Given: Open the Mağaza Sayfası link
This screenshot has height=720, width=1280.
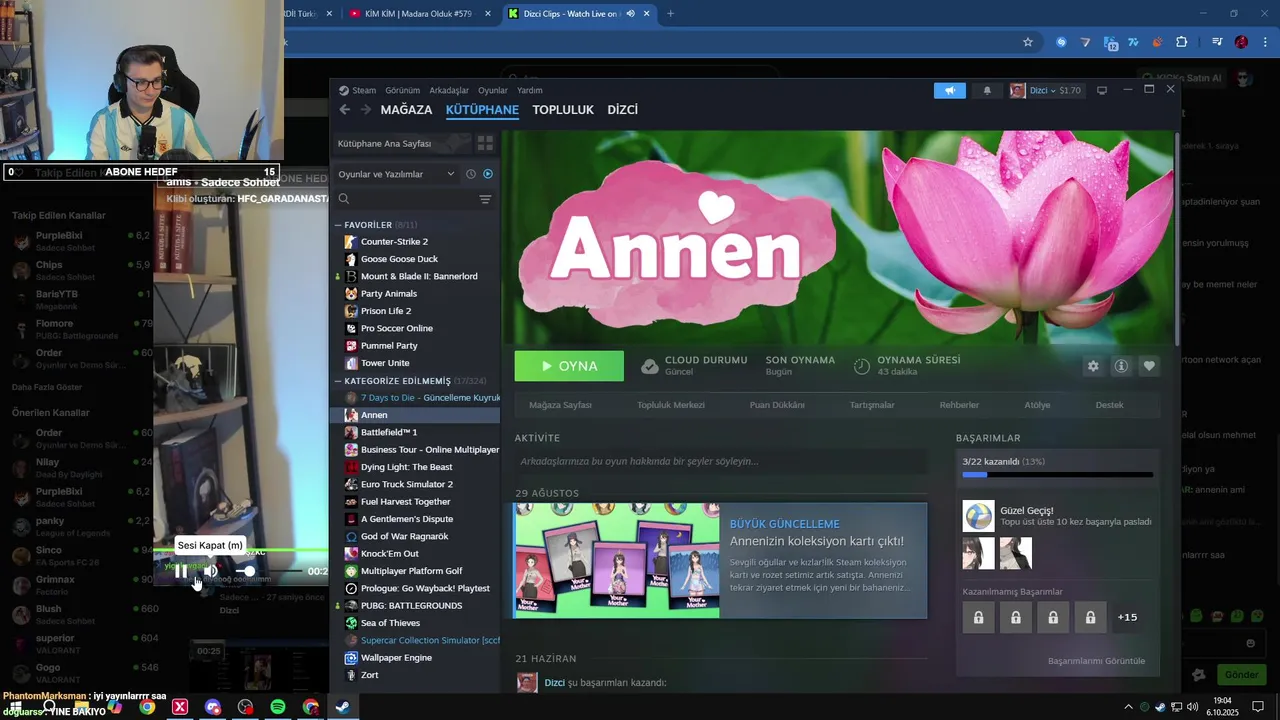Looking at the screenshot, I should tap(560, 405).
